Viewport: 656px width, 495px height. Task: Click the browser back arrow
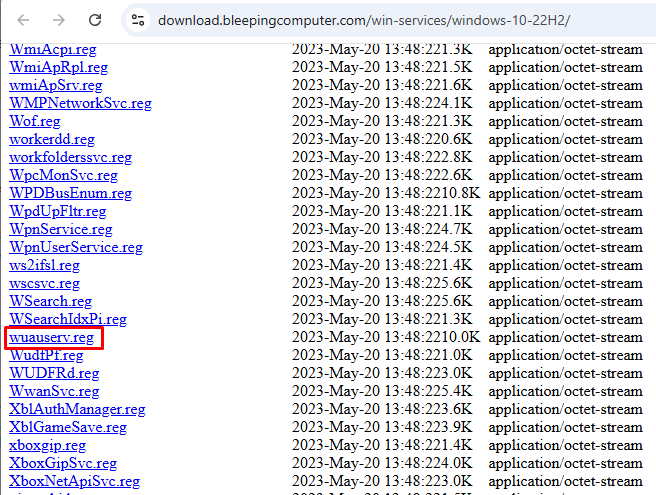tap(23, 20)
